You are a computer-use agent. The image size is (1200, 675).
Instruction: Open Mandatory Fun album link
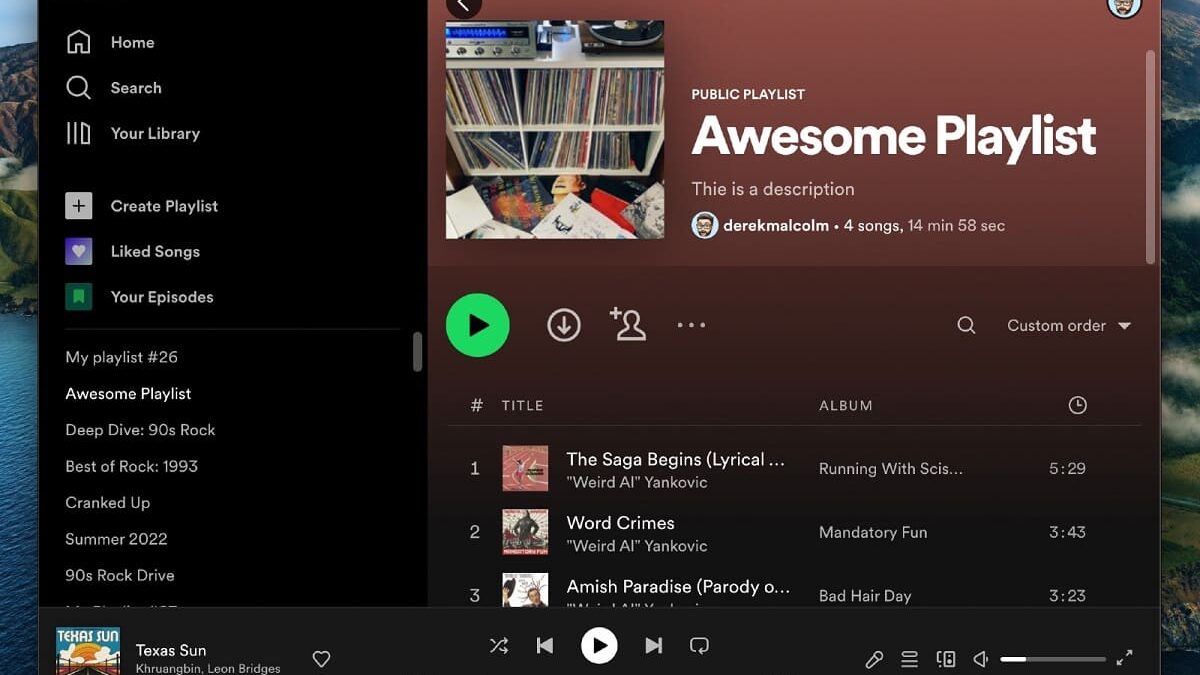873,533
